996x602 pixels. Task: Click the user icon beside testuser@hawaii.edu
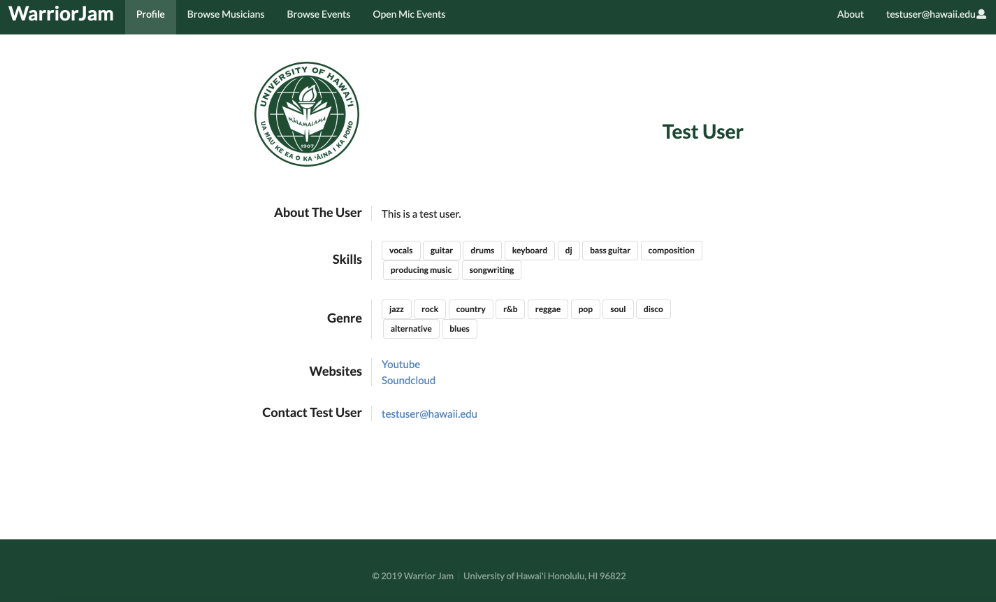click(981, 14)
